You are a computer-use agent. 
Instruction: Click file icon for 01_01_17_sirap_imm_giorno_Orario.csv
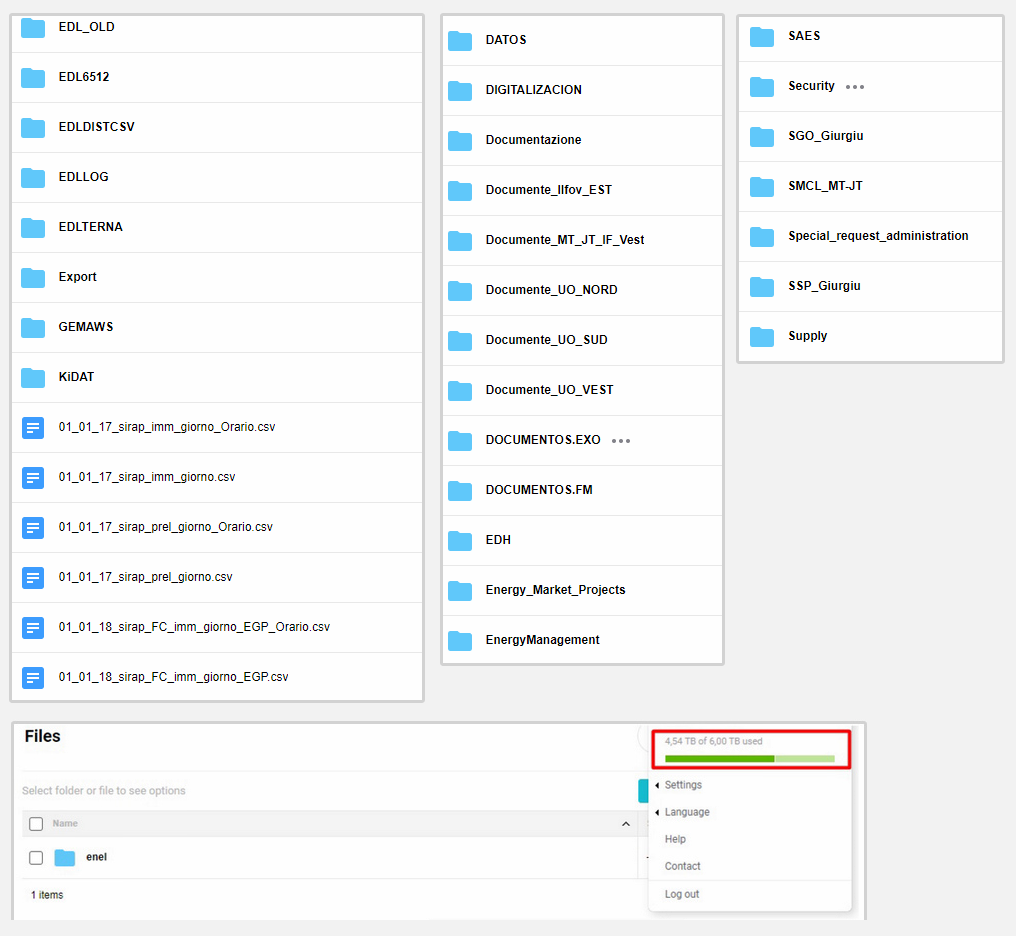coord(33,428)
